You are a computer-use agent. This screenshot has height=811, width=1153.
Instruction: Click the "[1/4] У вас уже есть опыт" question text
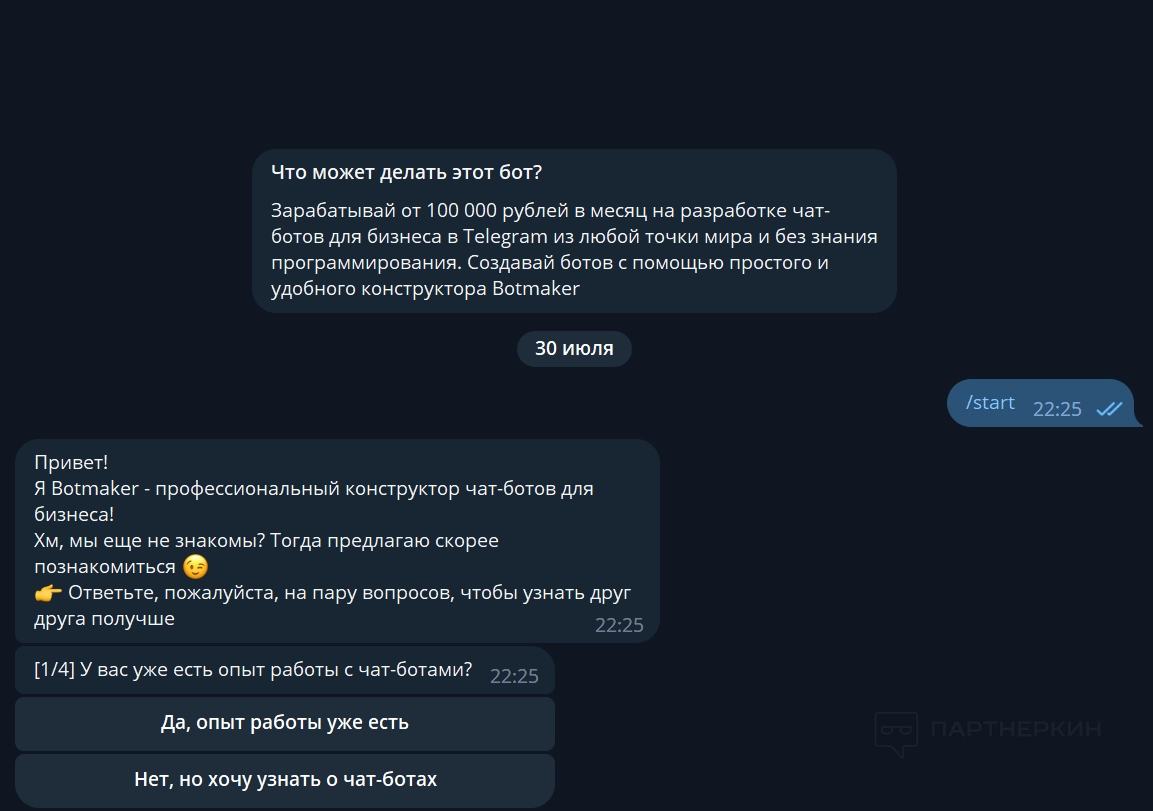(253, 670)
